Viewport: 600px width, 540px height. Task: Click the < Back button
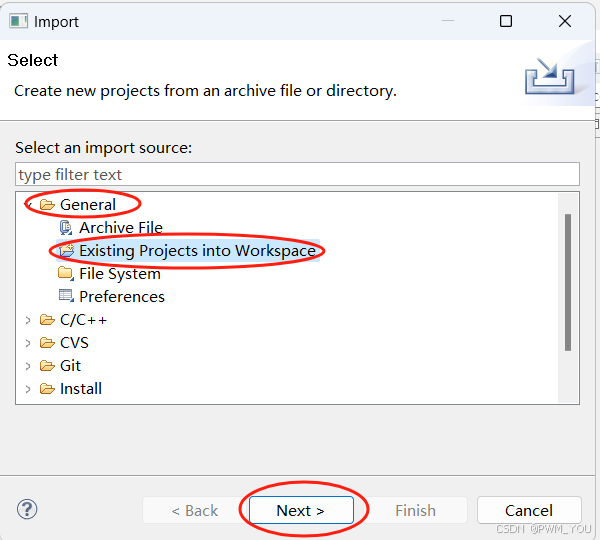coord(195,510)
